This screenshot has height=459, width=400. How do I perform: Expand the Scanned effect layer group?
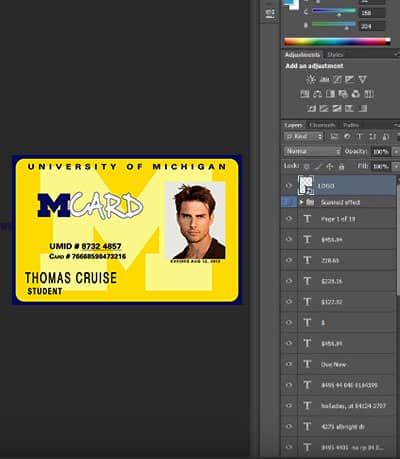301,202
